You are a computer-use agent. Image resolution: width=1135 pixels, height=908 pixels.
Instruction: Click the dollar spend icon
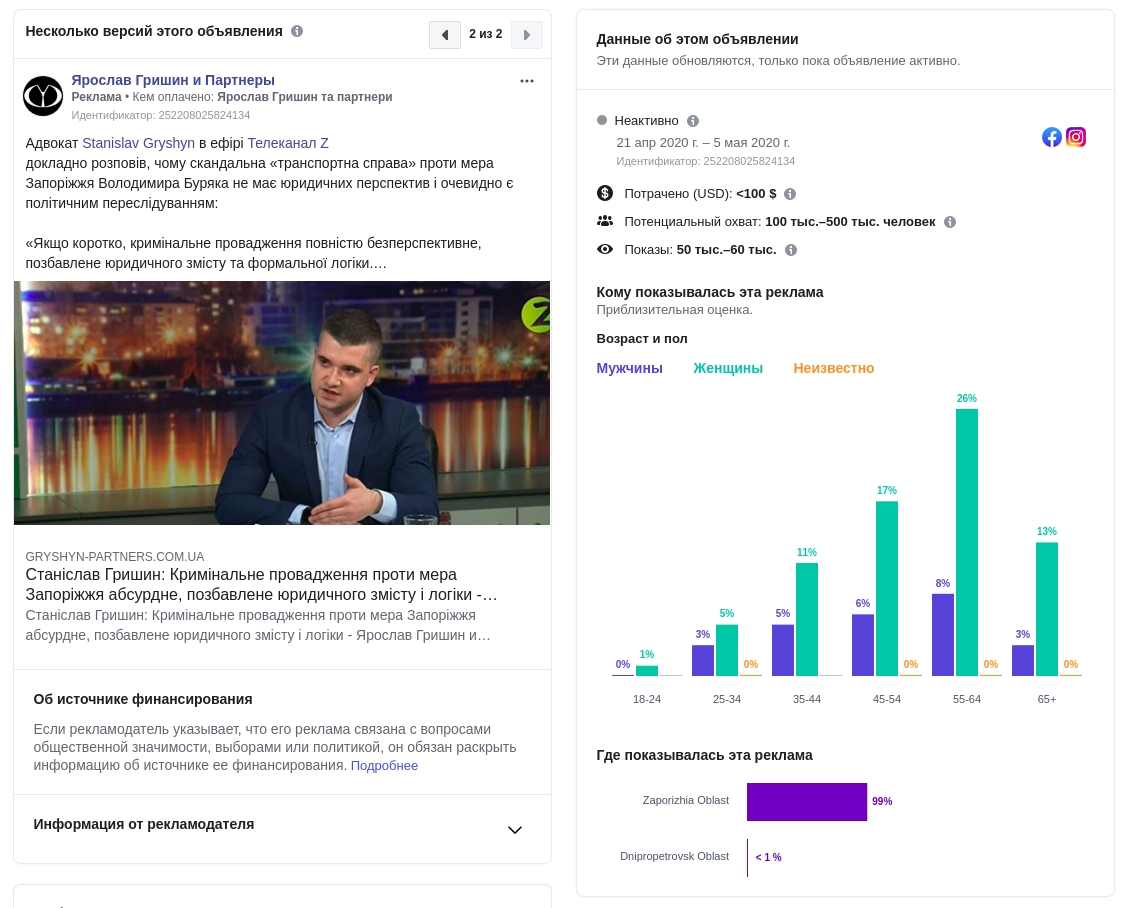click(x=604, y=193)
